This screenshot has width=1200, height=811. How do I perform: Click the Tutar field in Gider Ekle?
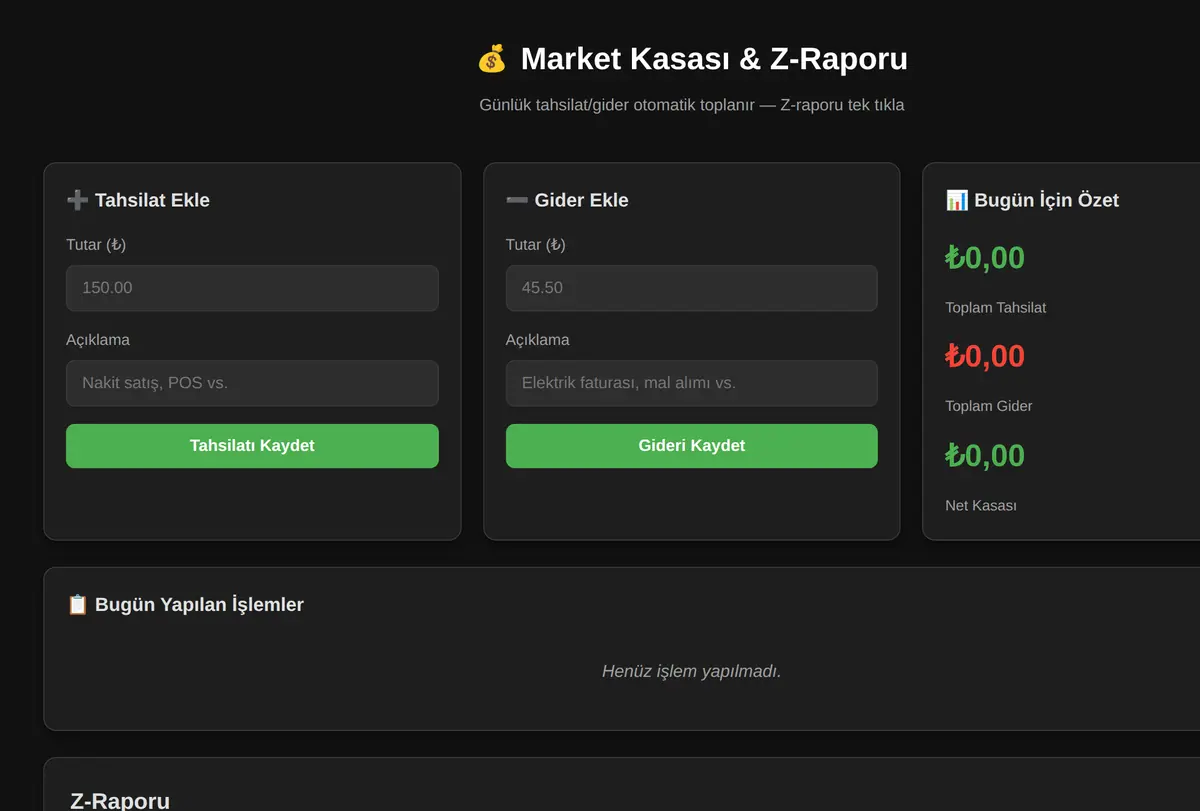692,288
